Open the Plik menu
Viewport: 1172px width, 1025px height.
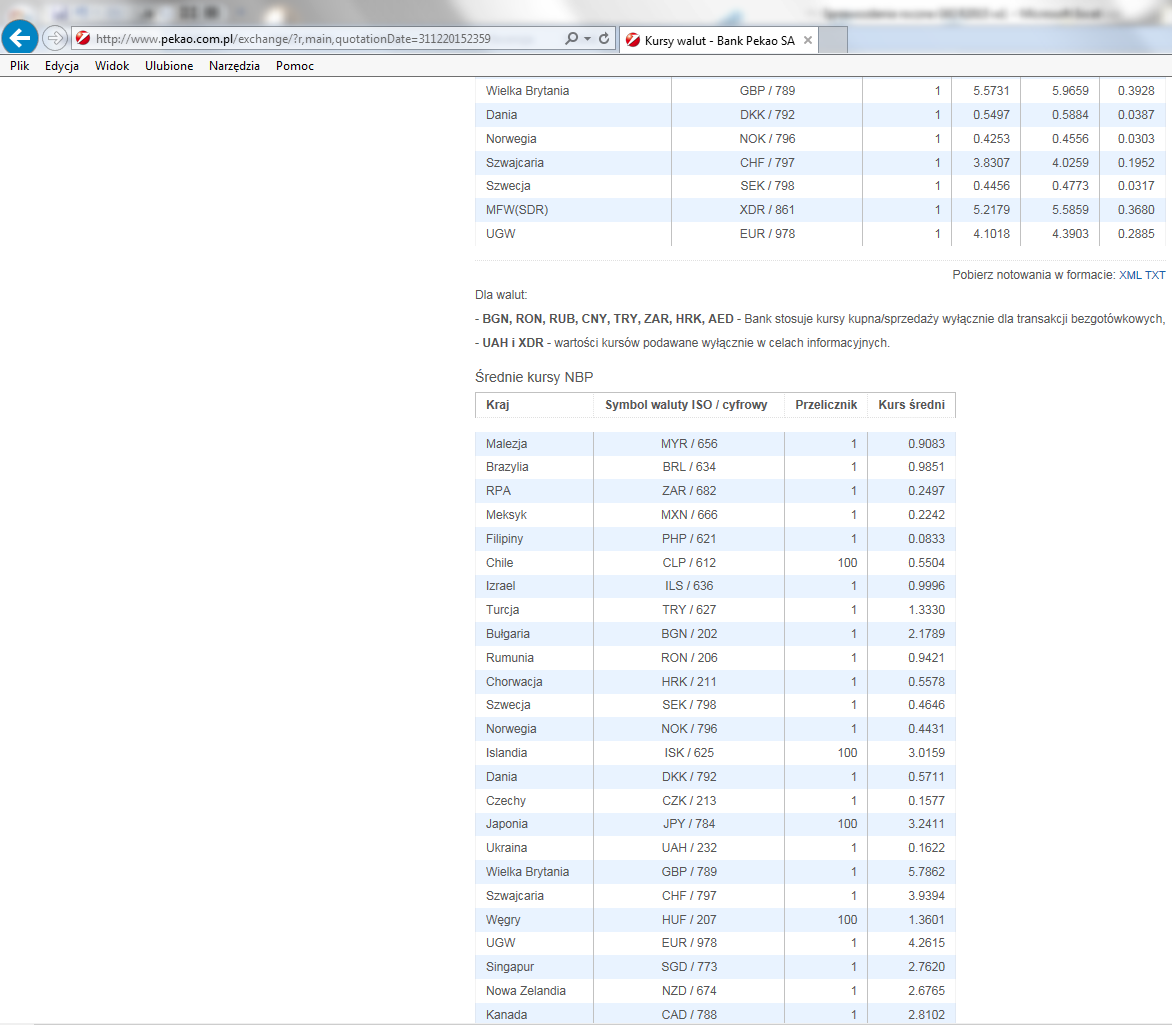click(19, 66)
